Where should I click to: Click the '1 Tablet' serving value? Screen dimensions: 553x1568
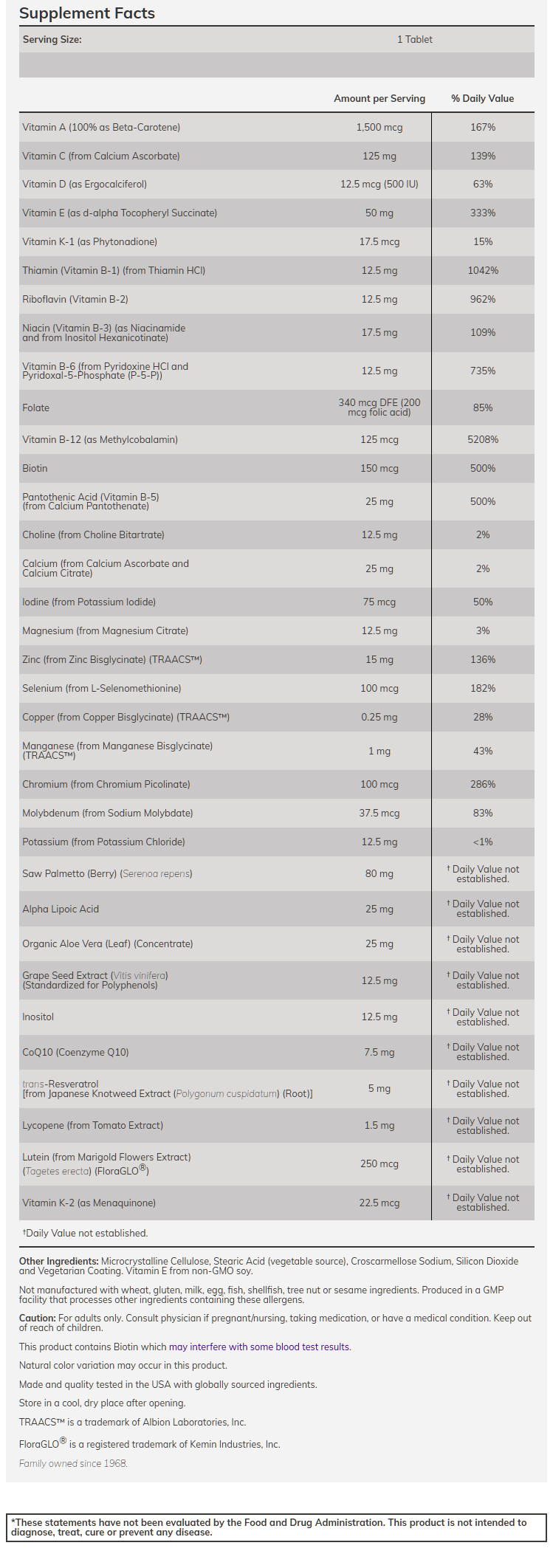tap(415, 40)
